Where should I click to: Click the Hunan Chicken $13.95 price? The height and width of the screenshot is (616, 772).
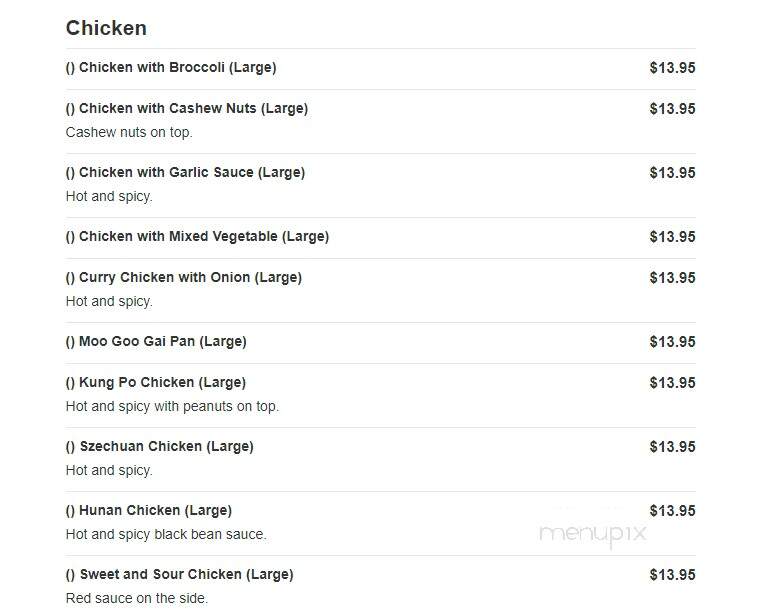pos(673,510)
